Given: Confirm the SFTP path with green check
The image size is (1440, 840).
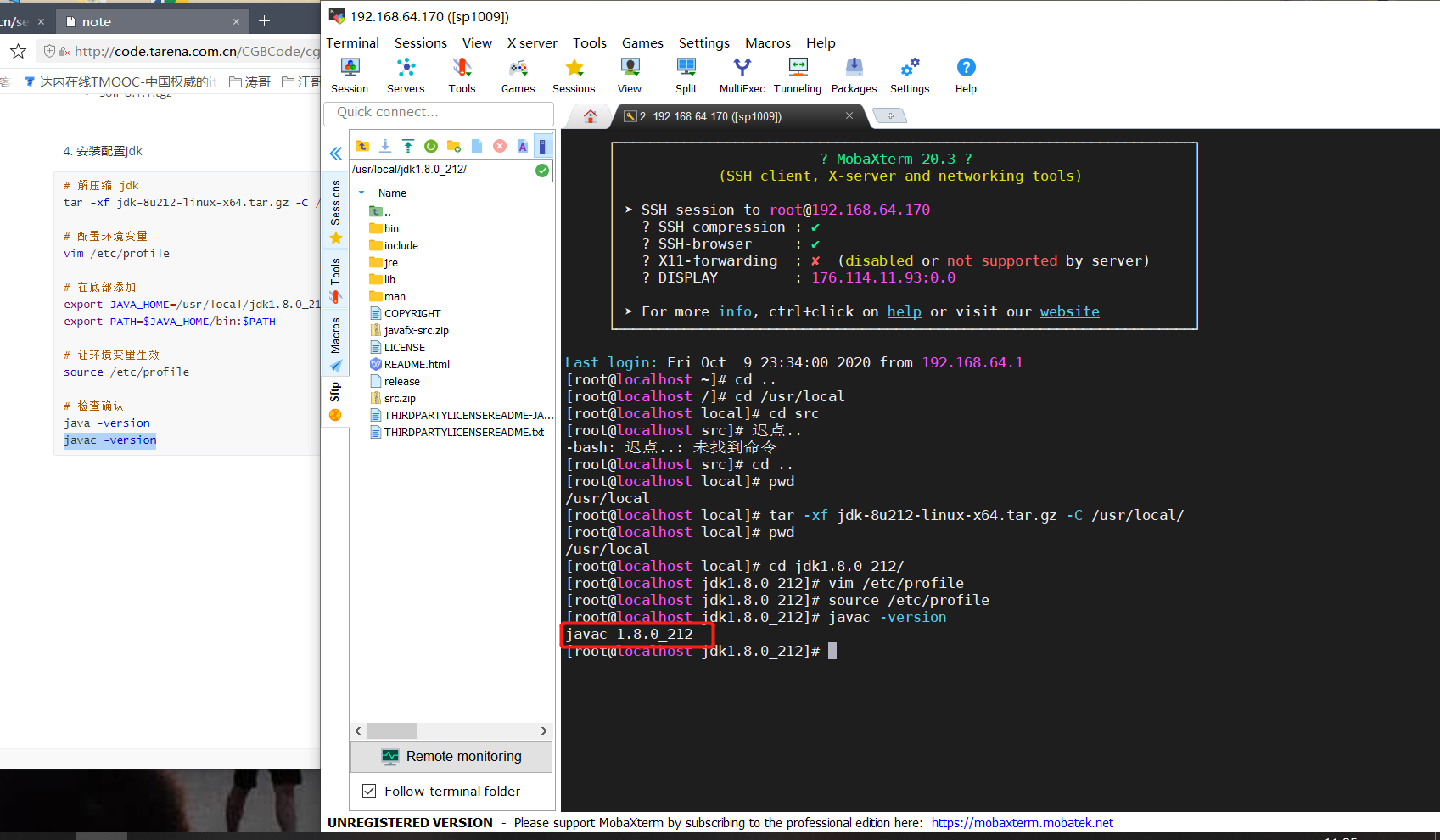Looking at the screenshot, I should click(x=542, y=171).
